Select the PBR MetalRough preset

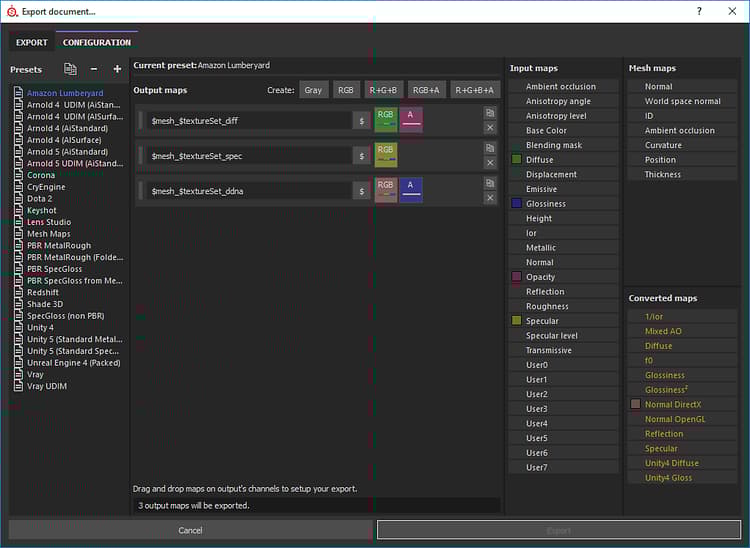click(x=59, y=245)
